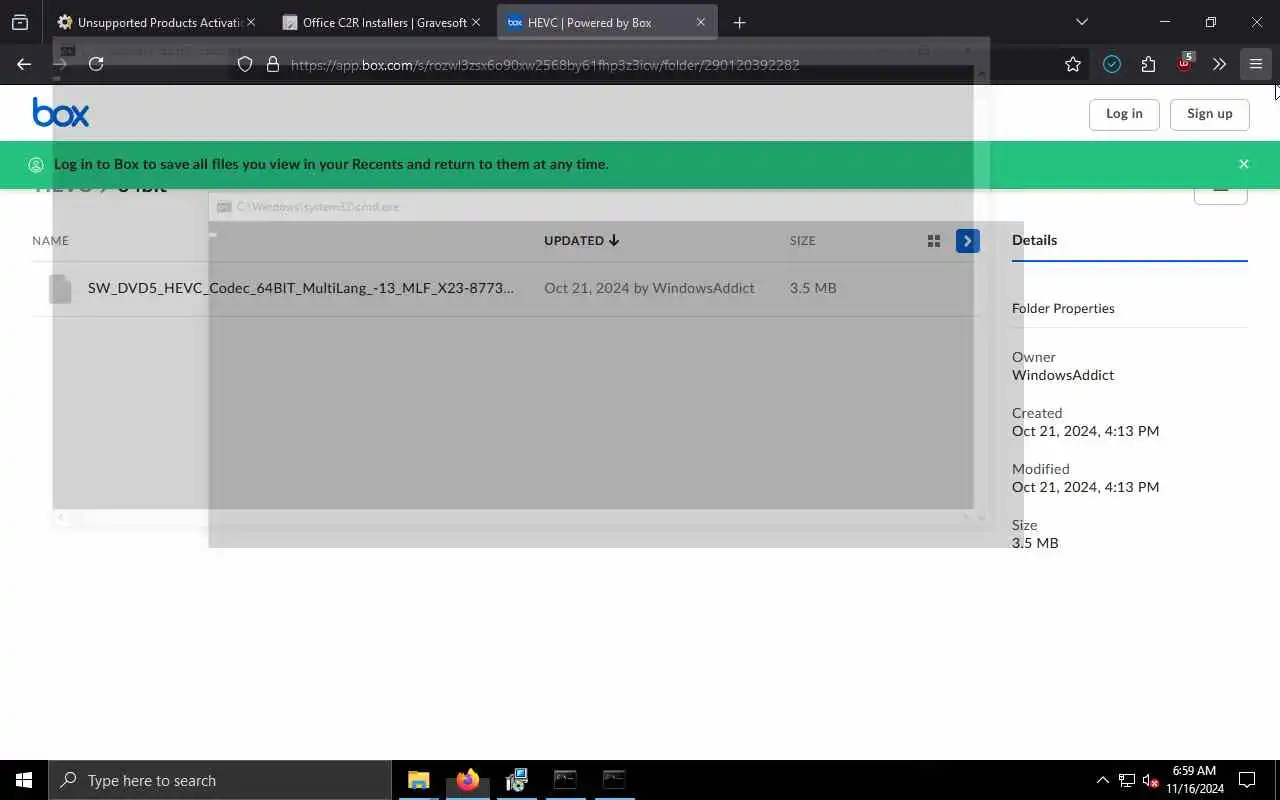1280x800 pixels.
Task: Click the site padlock icon
Action: coord(272,64)
